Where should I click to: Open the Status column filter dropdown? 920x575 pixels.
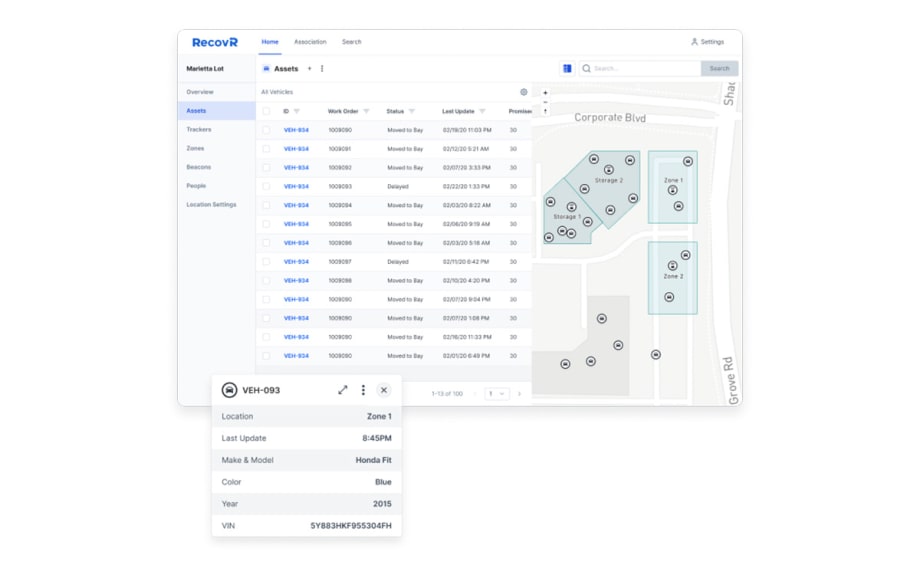tap(411, 111)
